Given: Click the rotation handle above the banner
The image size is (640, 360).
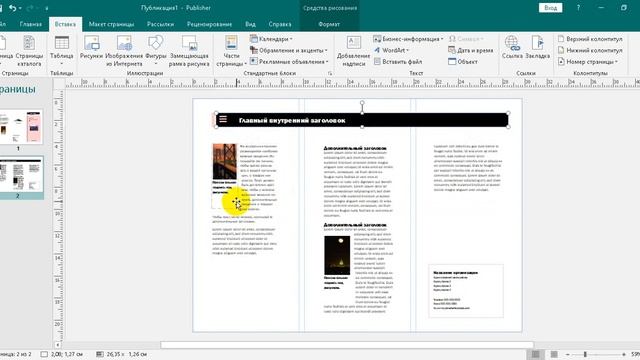Looking at the screenshot, I should coord(362,103).
